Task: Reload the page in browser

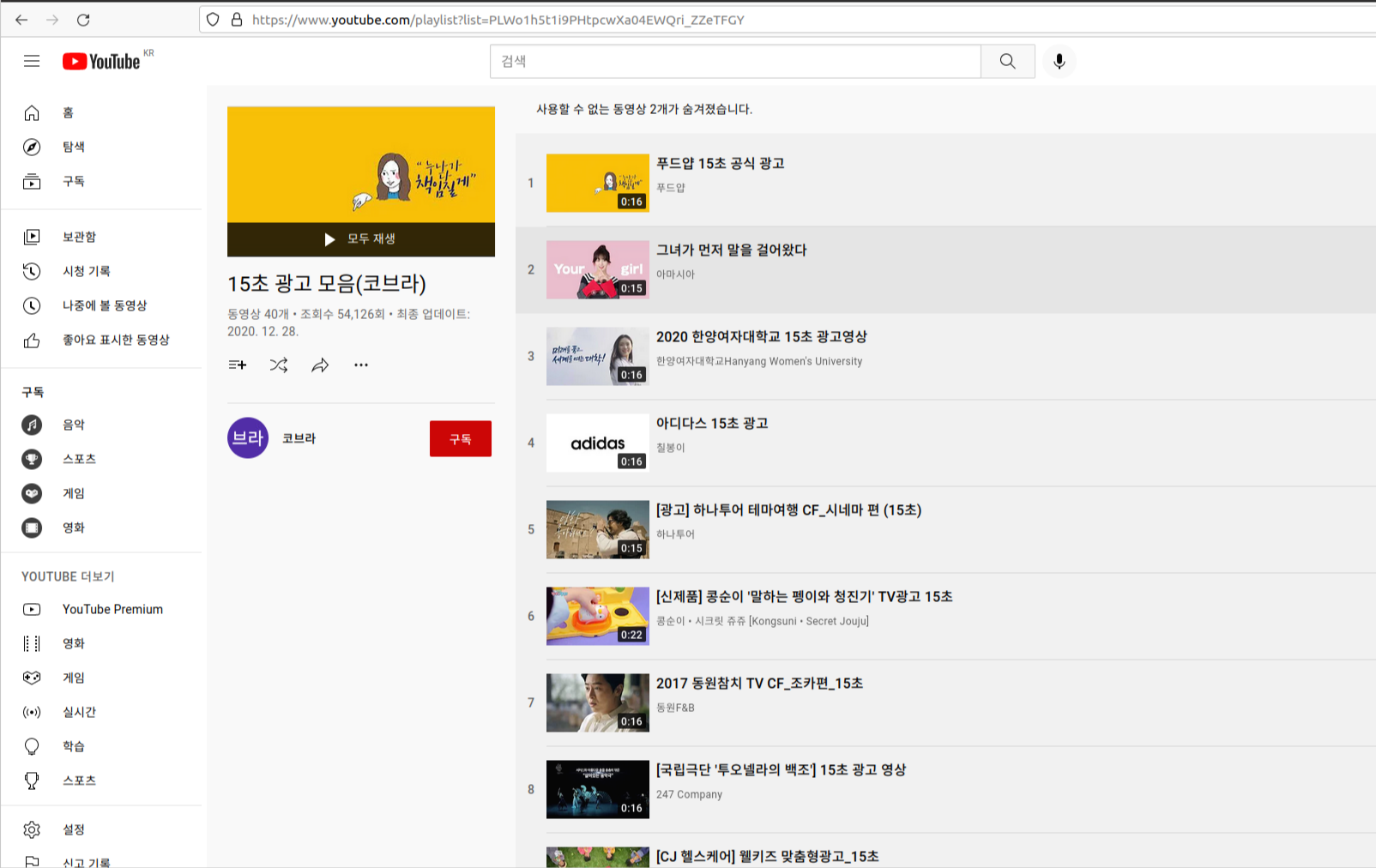Action: (83, 20)
